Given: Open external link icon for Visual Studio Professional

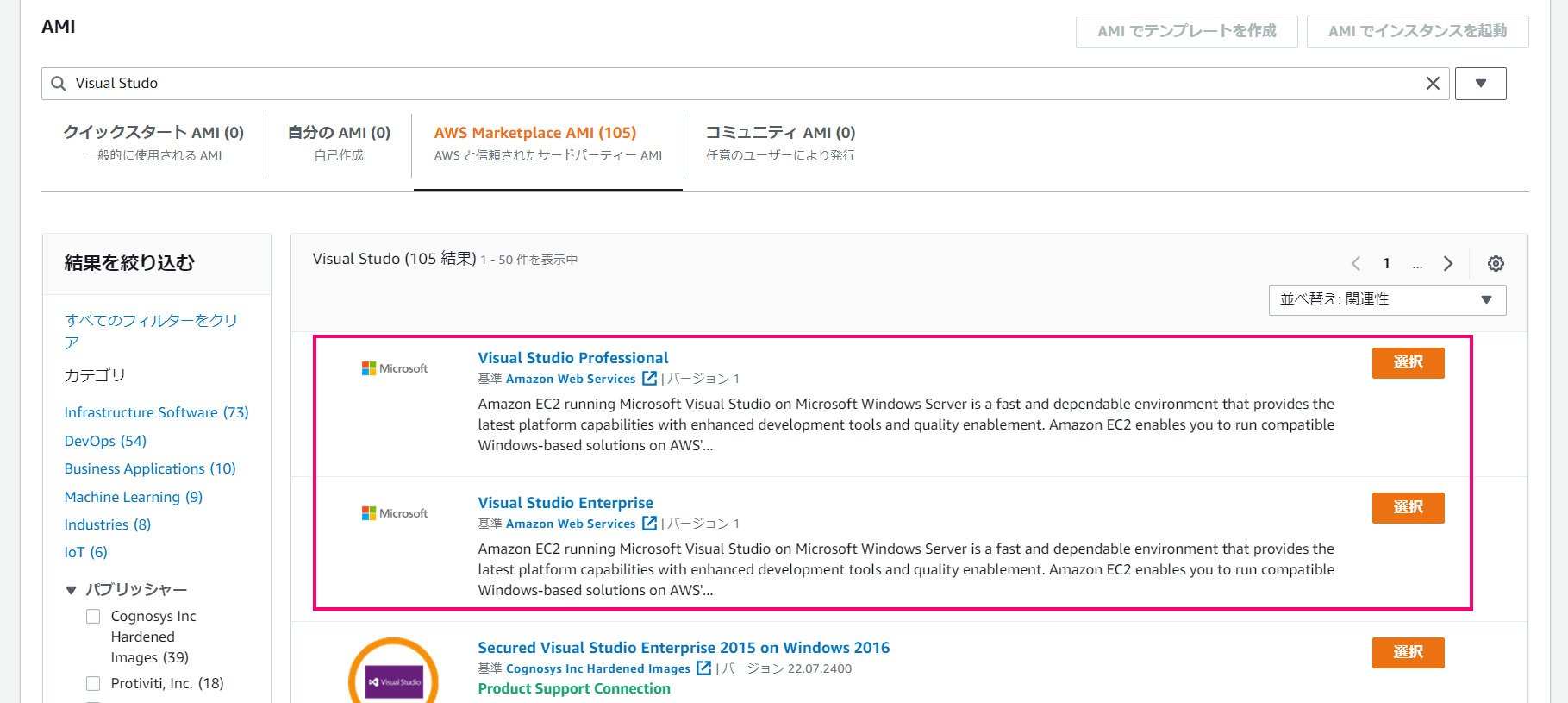Looking at the screenshot, I should pos(650,378).
